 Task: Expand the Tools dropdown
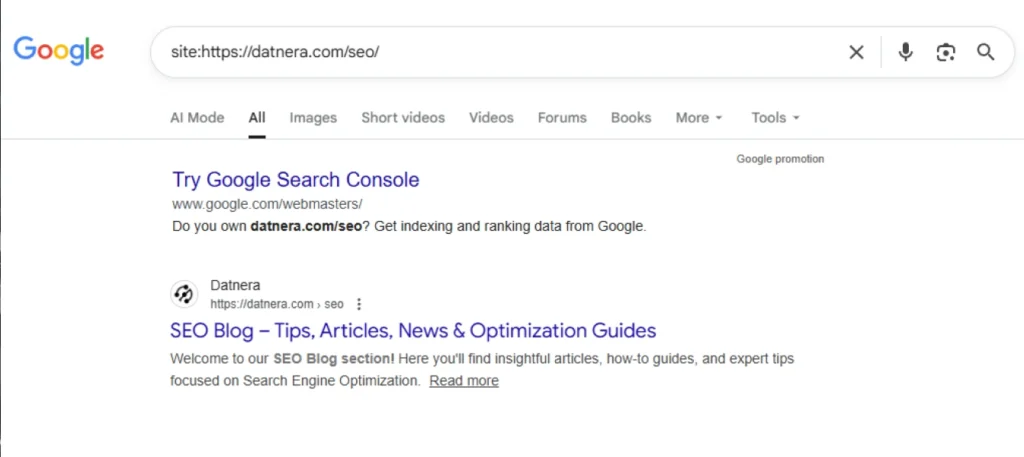pos(775,118)
